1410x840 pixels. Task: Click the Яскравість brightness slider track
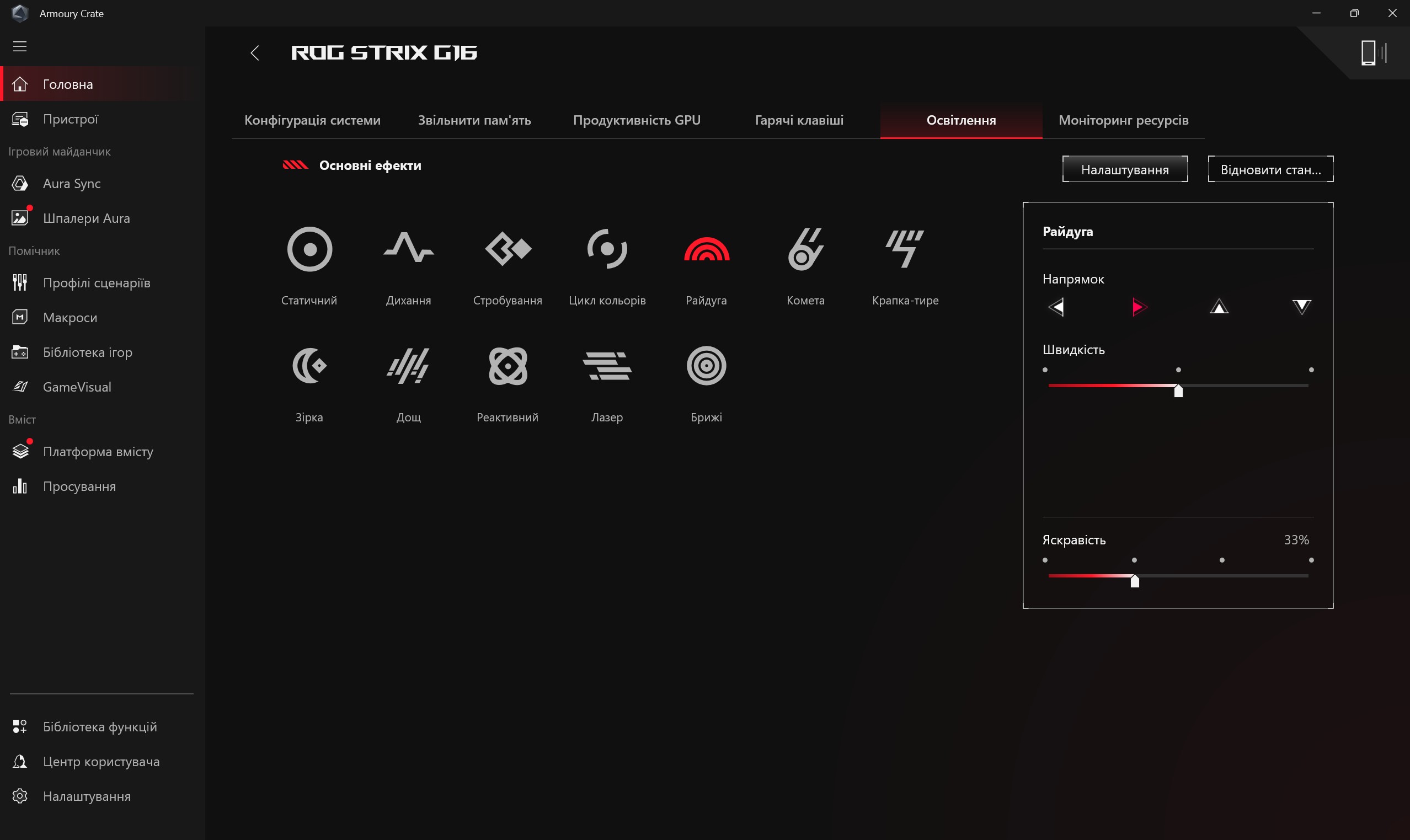pos(1222,576)
